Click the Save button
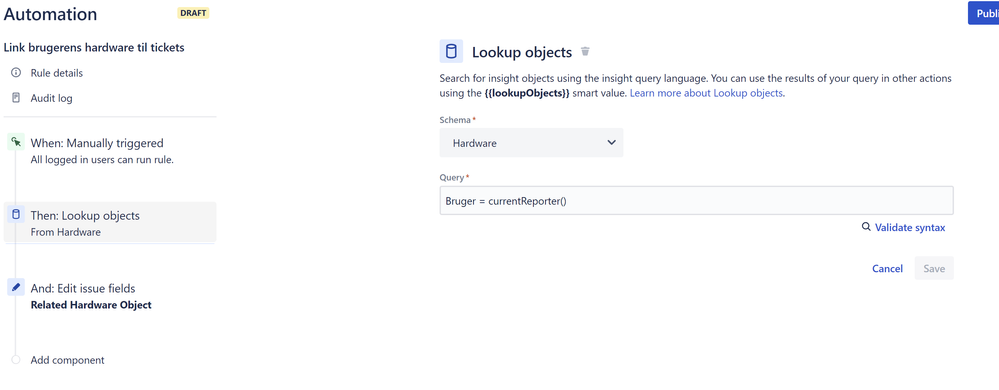 934,268
